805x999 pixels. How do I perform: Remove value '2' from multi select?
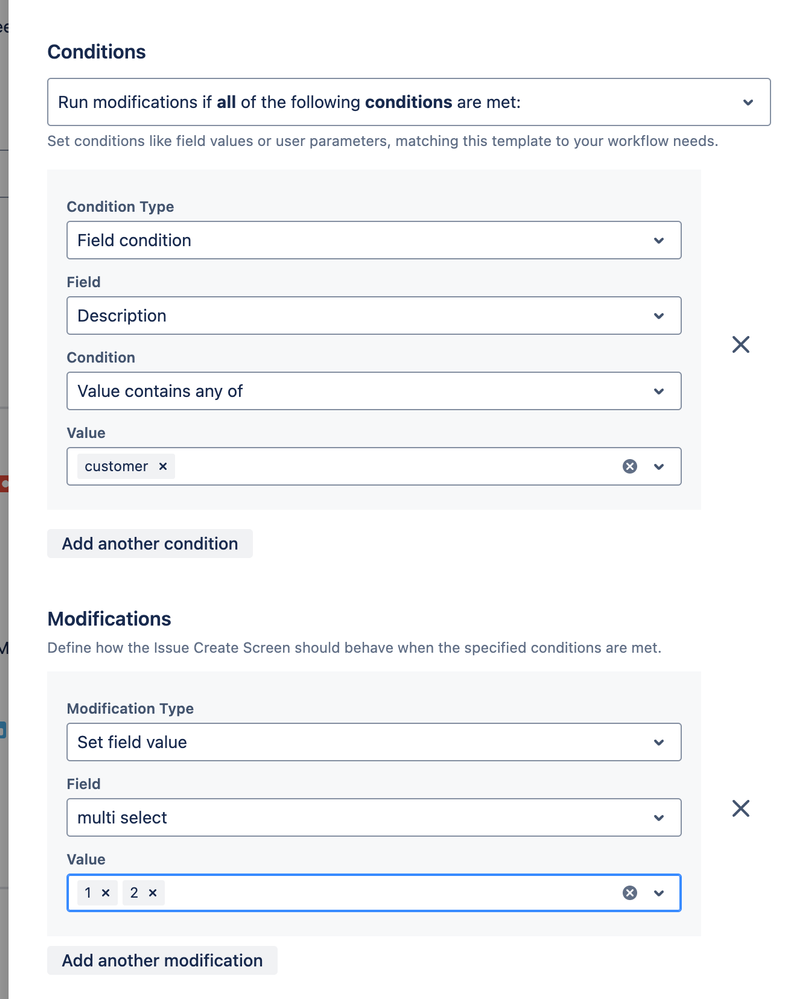pyautogui.click(x=153, y=893)
